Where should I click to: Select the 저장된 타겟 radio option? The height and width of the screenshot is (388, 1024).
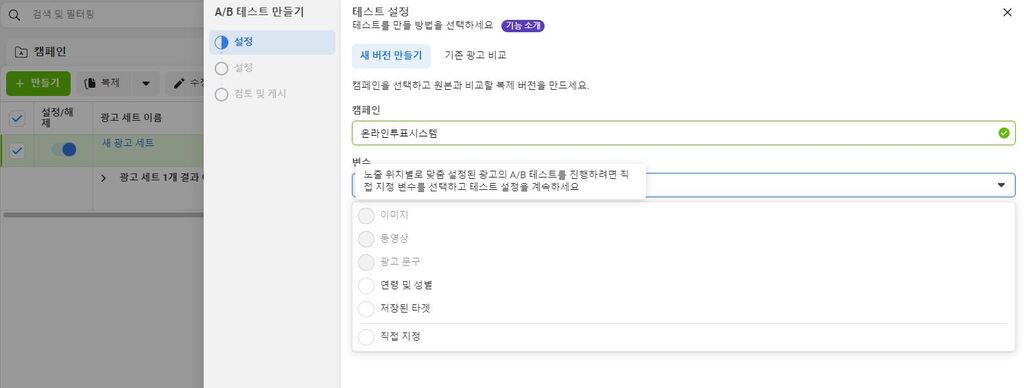click(366, 308)
